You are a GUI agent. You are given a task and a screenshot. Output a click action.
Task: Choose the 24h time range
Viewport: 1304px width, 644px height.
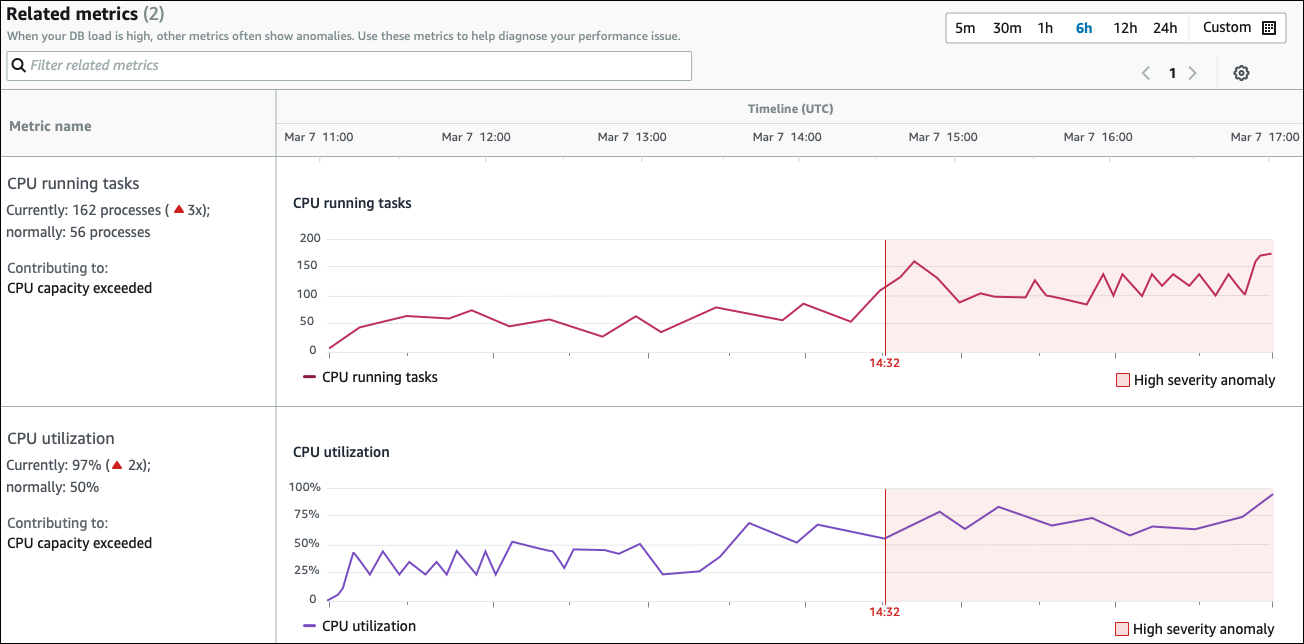[x=1165, y=28]
